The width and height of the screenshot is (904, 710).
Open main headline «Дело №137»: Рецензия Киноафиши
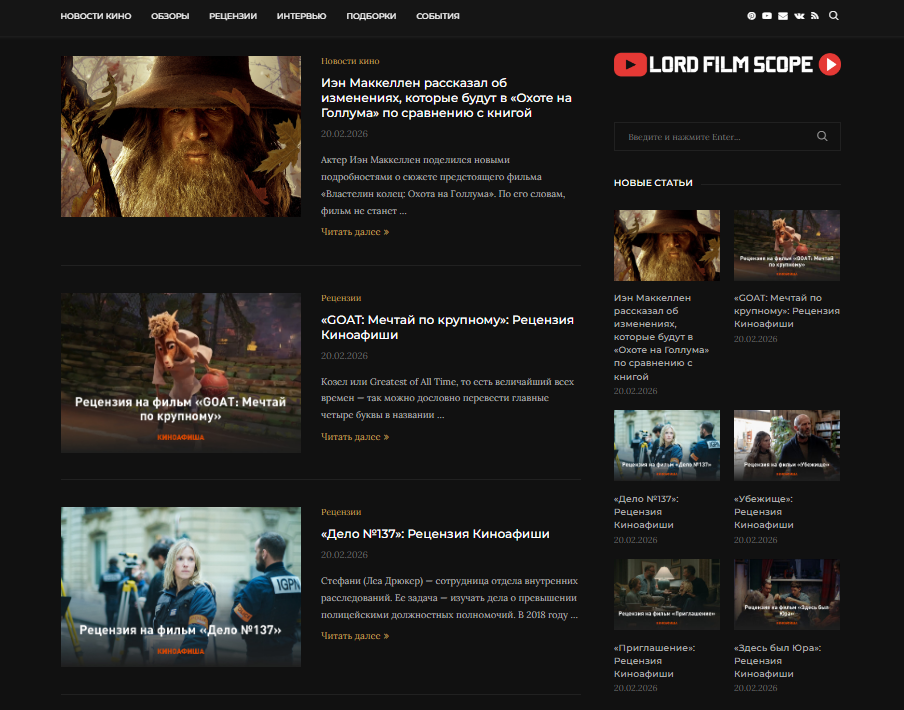[x=435, y=534]
